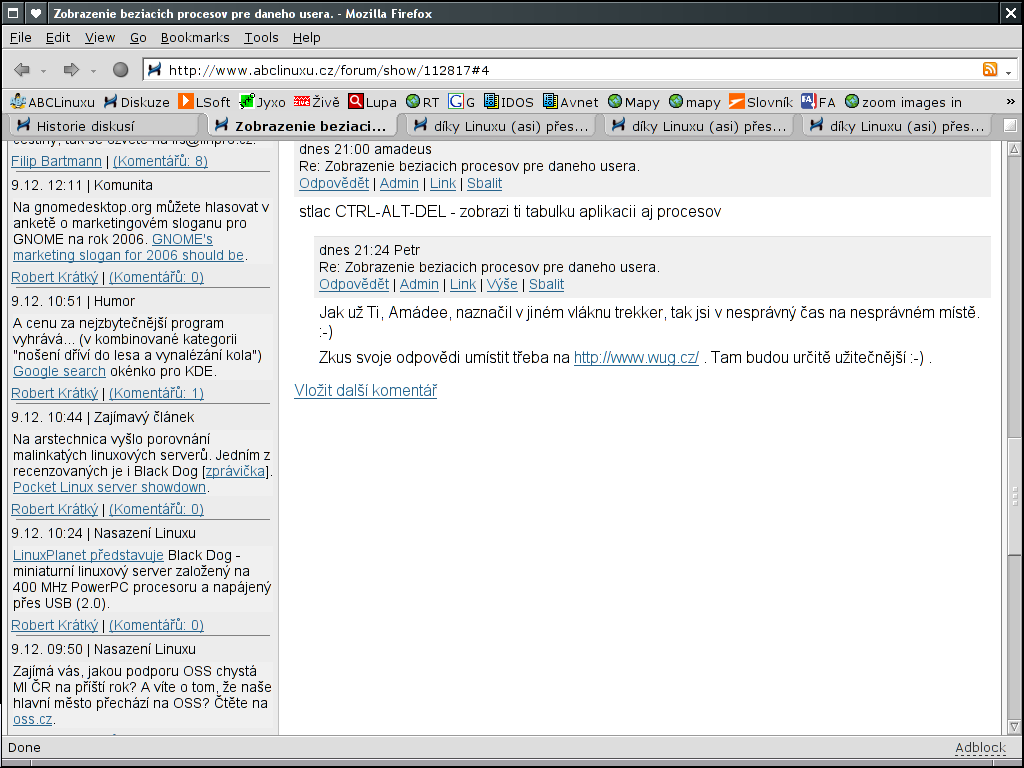This screenshot has height=768, width=1024.
Task: Open the http://www.wug.cz/ link
Action: [x=636, y=358]
